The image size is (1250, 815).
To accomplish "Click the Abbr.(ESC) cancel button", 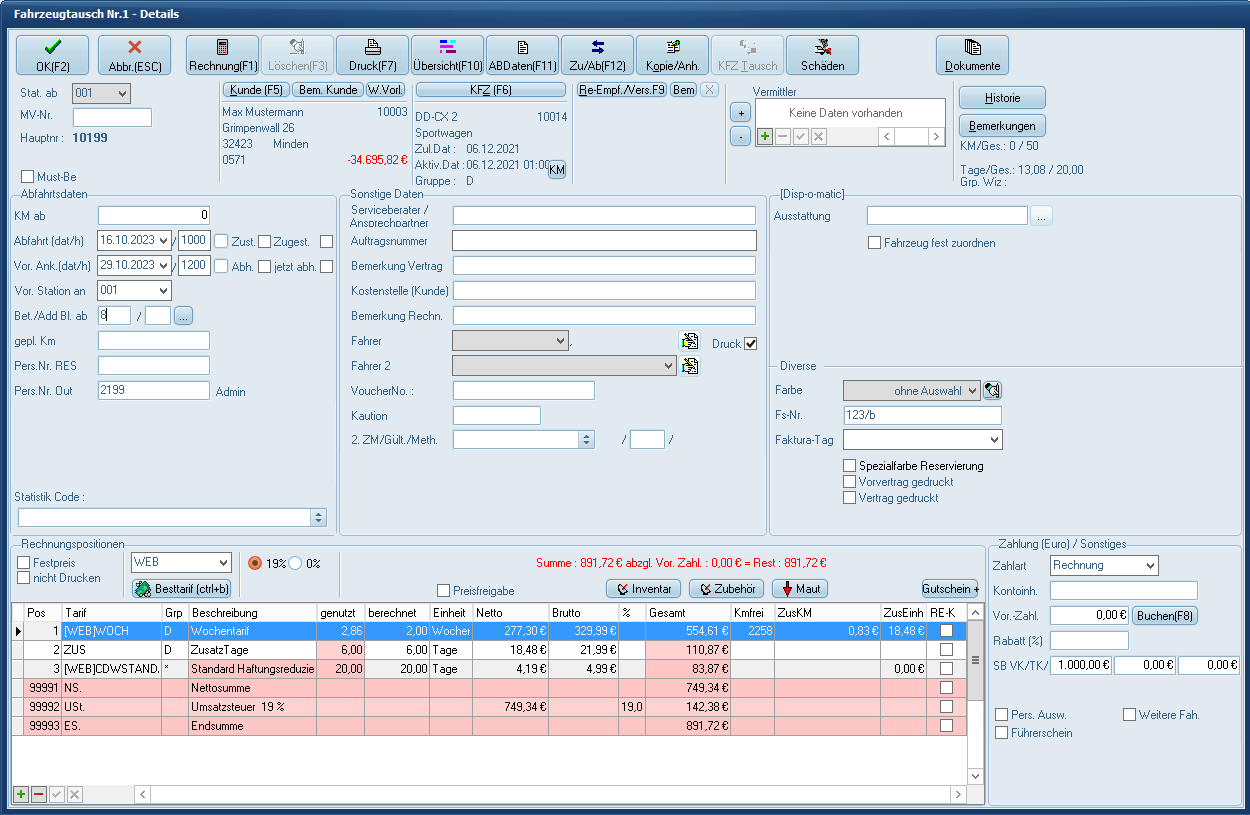I will 134,55.
